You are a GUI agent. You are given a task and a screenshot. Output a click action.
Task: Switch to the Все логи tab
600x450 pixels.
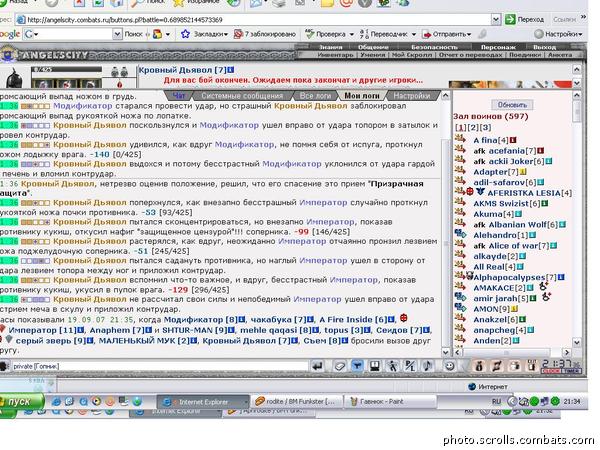tap(315, 96)
